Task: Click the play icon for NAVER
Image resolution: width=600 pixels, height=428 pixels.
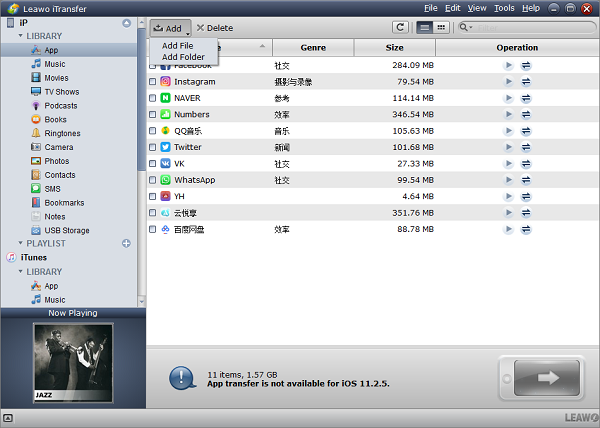Action: tap(508, 98)
